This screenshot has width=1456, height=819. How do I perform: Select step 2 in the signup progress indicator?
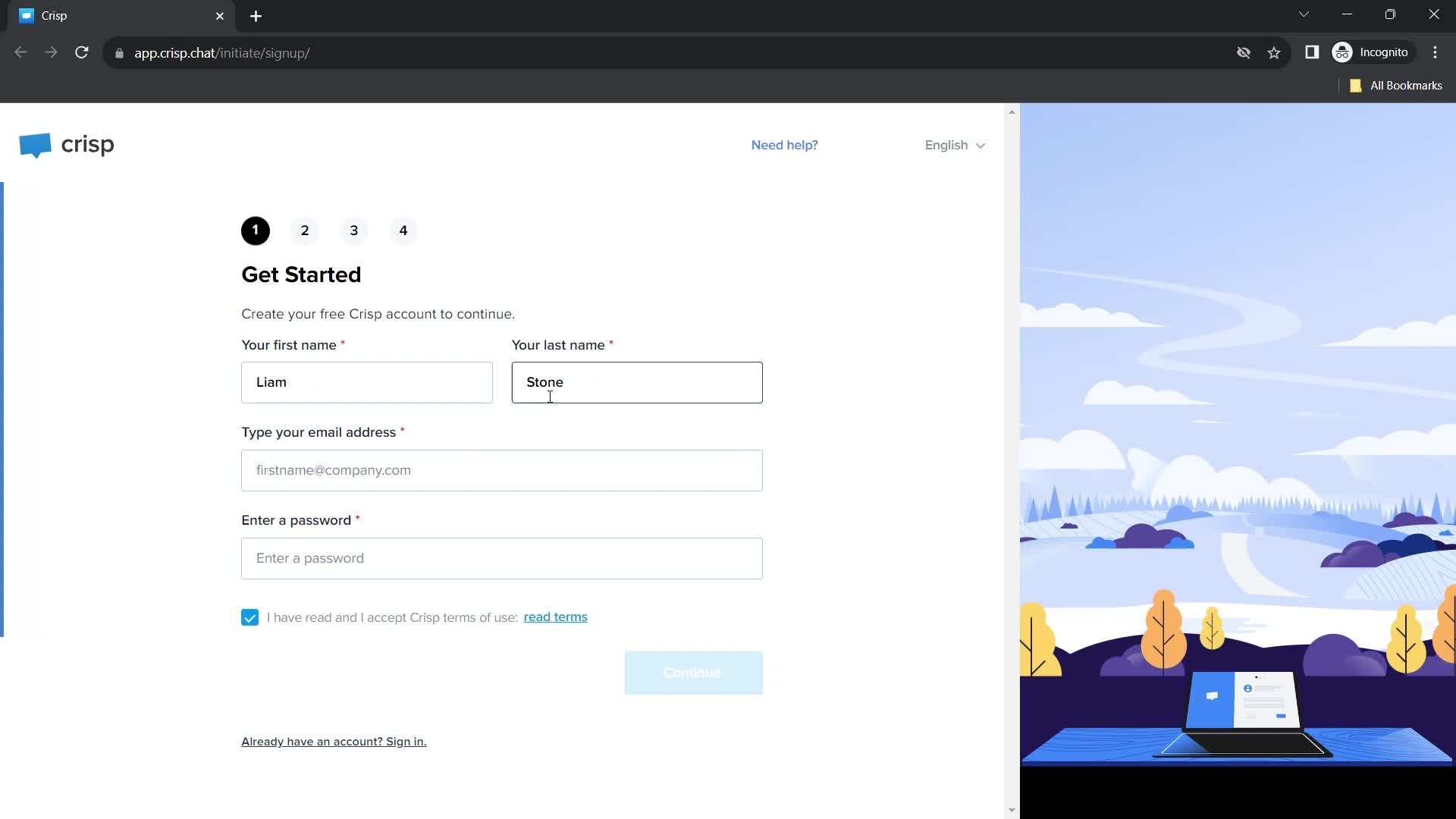305,230
